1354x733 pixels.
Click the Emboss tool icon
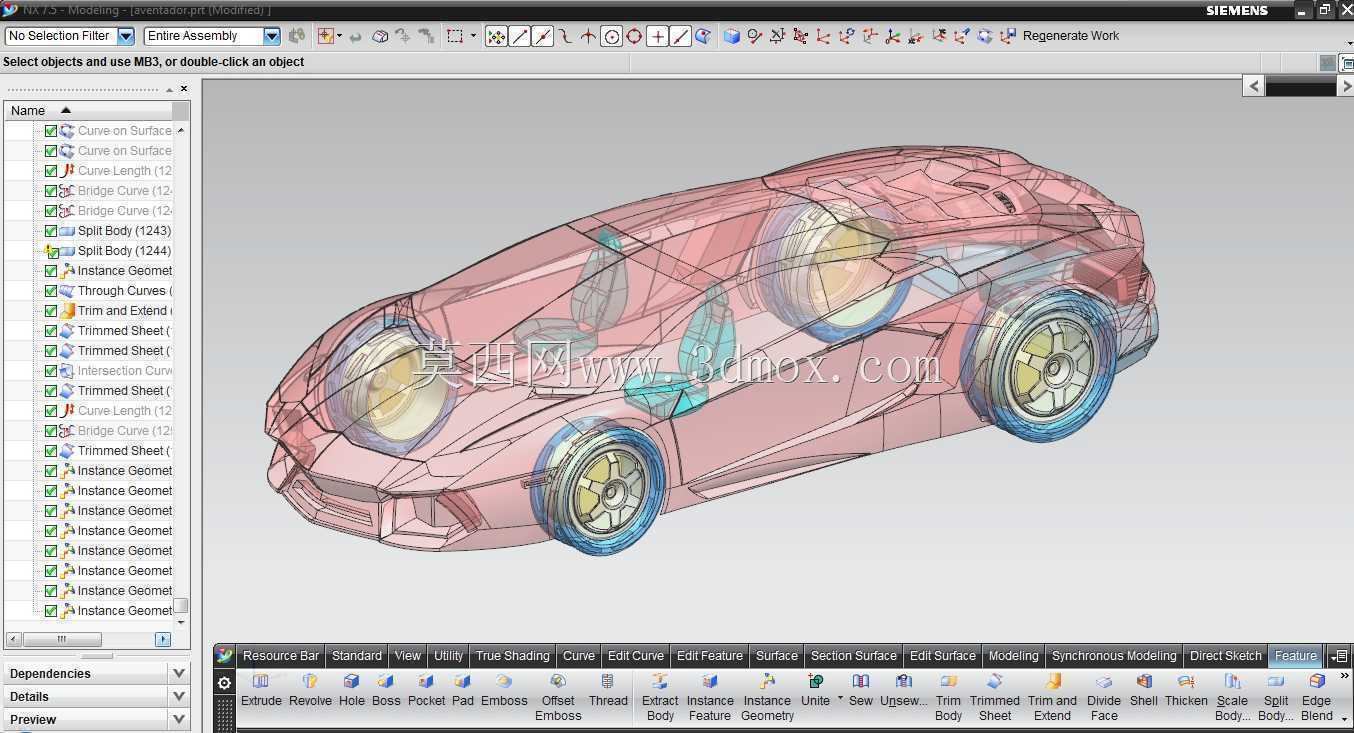click(504, 690)
